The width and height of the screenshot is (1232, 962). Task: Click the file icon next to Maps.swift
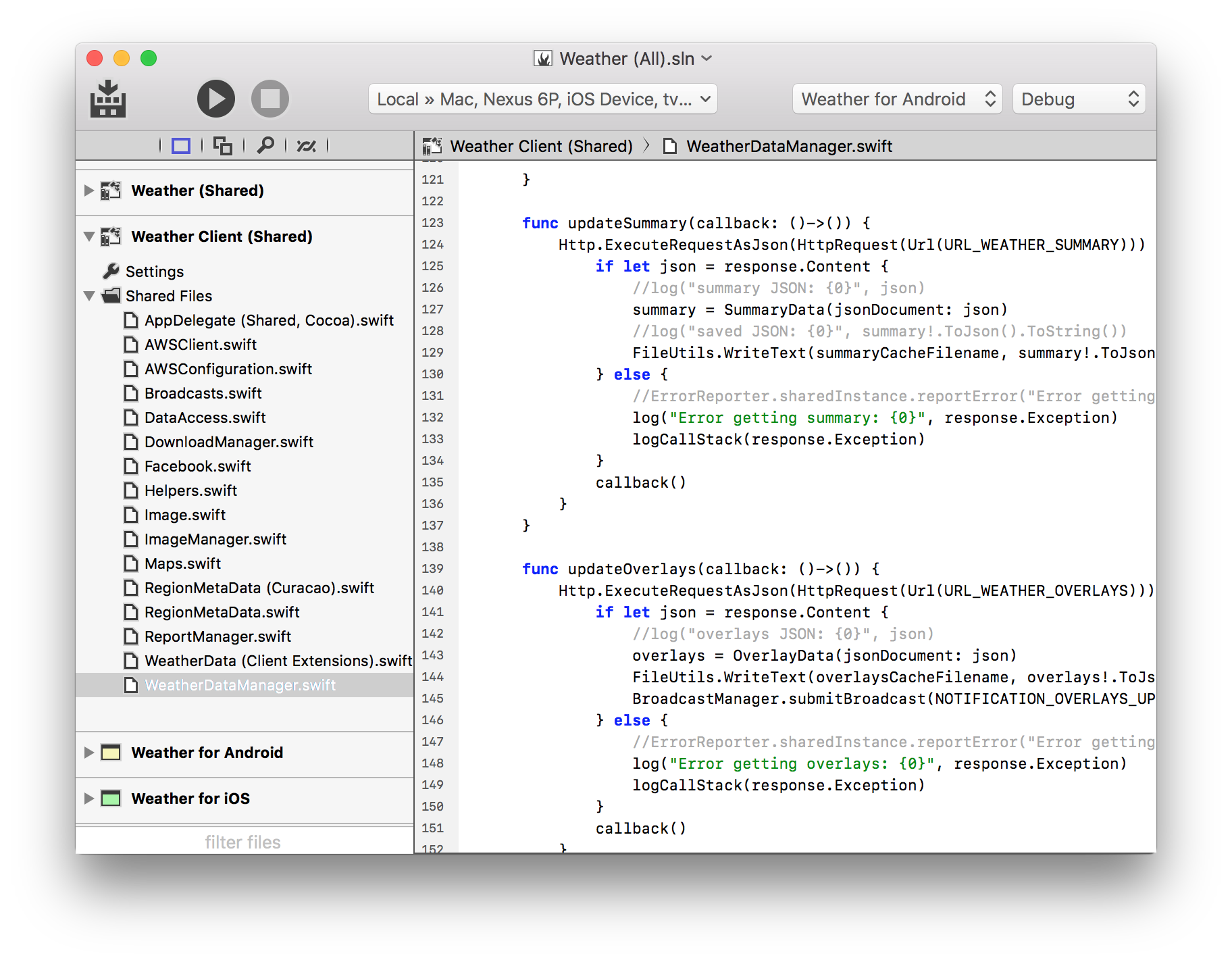click(131, 563)
